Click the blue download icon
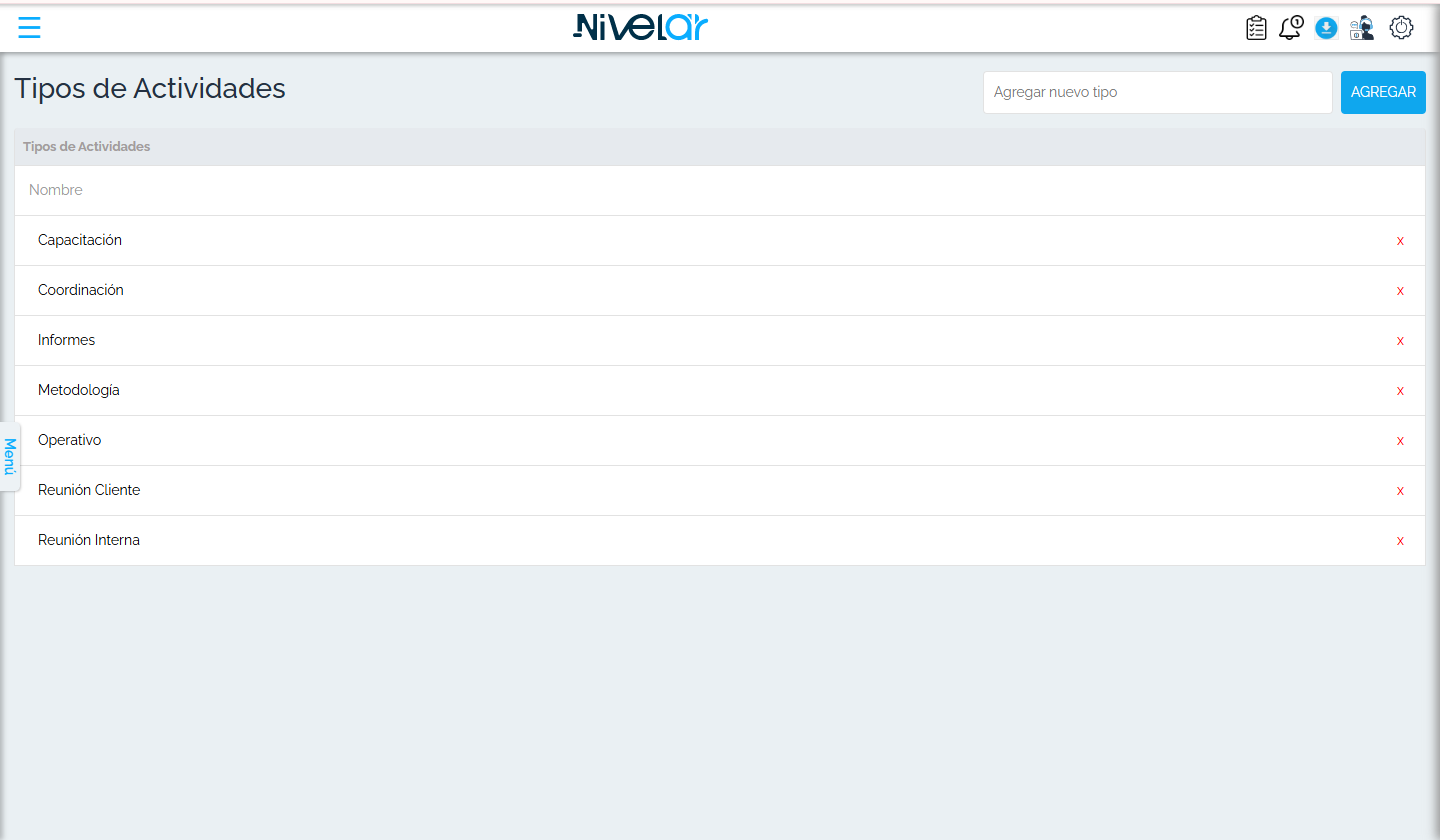Viewport: 1440px width, 840px height. pyautogui.click(x=1326, y=28)
